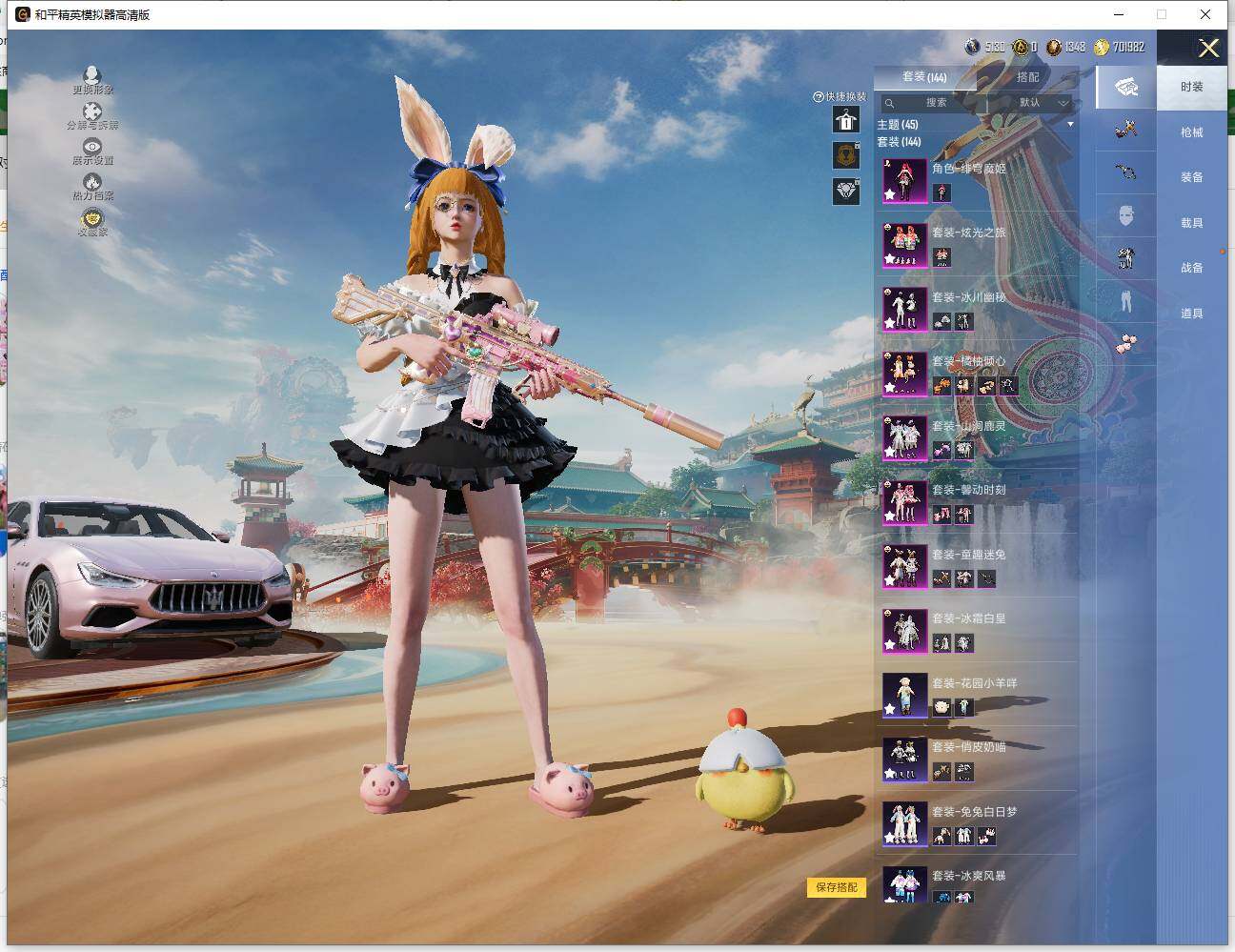Open 展示设置 eye display settings

(92, 148)
